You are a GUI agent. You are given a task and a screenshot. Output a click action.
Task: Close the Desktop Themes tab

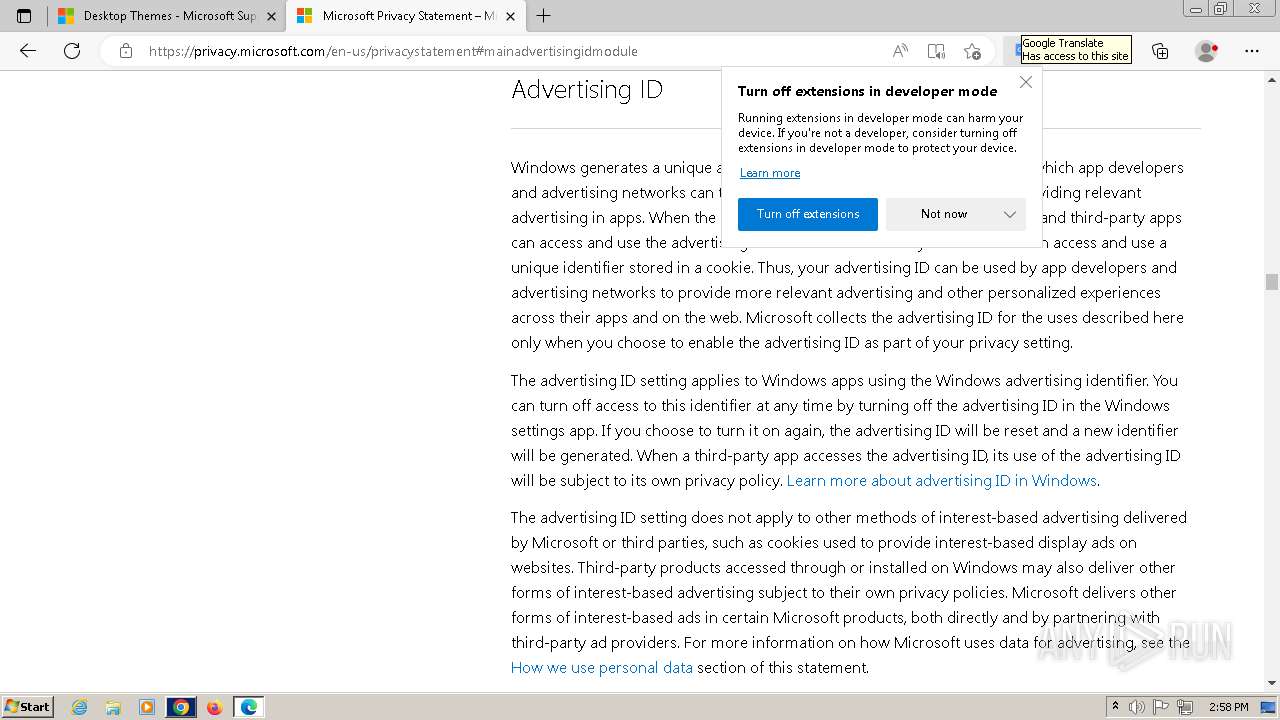271,16
